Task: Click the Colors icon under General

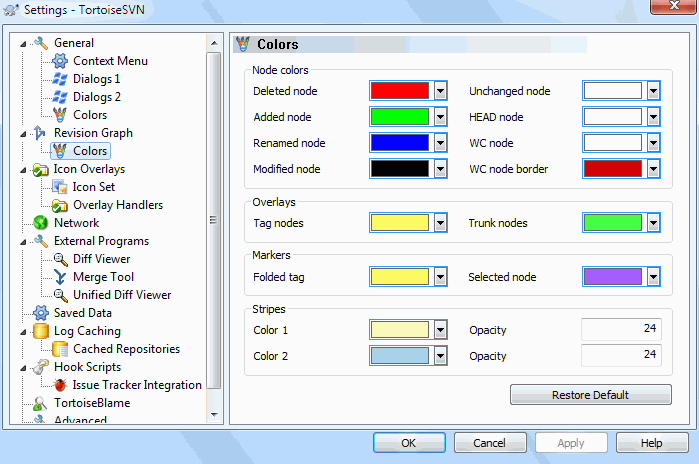Action: [60, 115]
